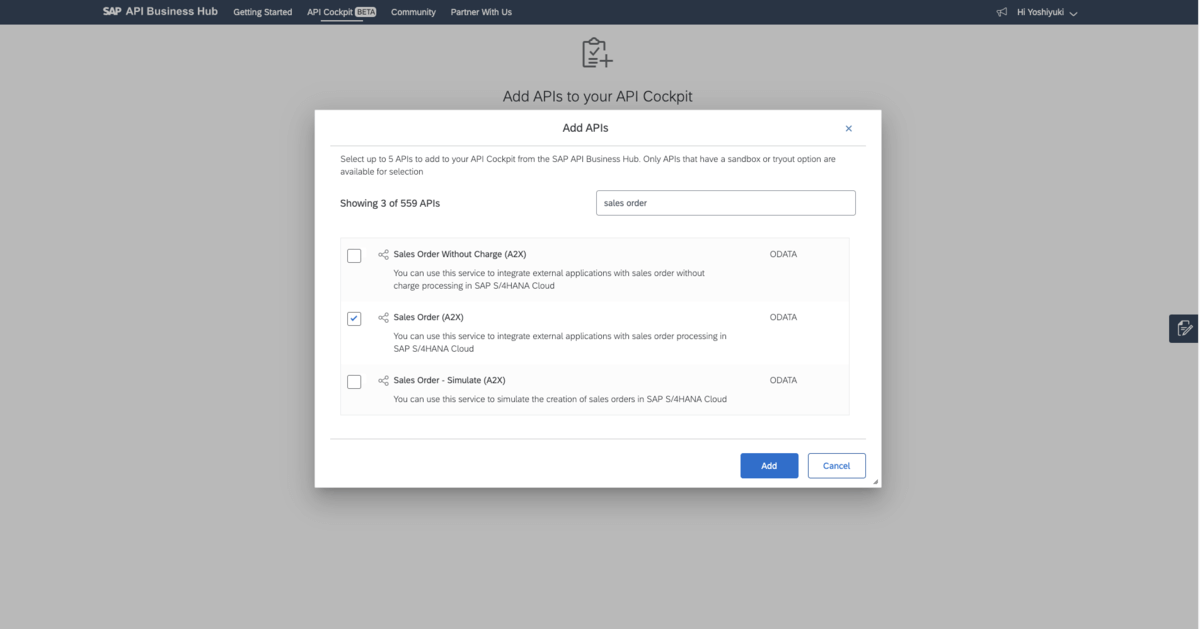Screen dimensions: 1200x629
Task: Click the SAP API Business Hub logo
Action: [x=160, y=12]
